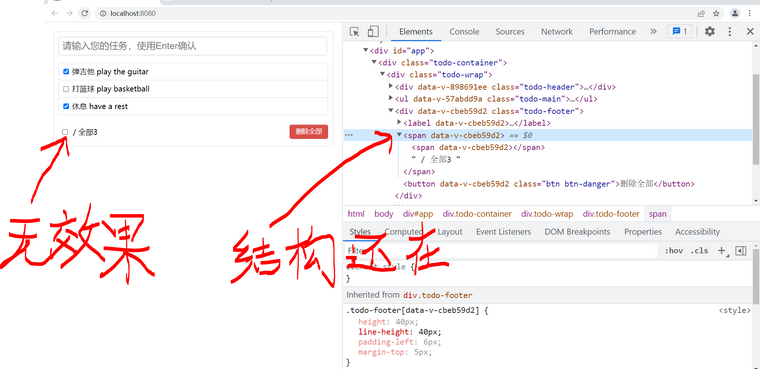The width and height of the screenshot is (760, 369).
Task: Uncheck the 弹吉他 play the guitar task
Action: pyautogui.click(x=66, y=72)
